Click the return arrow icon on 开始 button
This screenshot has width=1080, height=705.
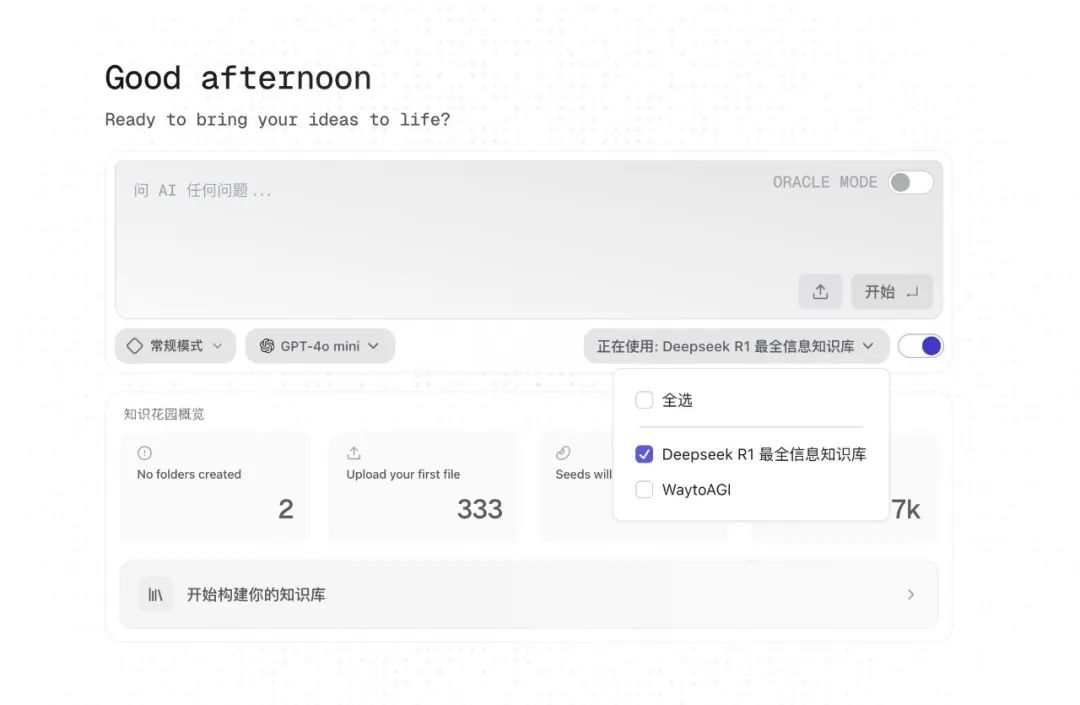coord(912,292)
